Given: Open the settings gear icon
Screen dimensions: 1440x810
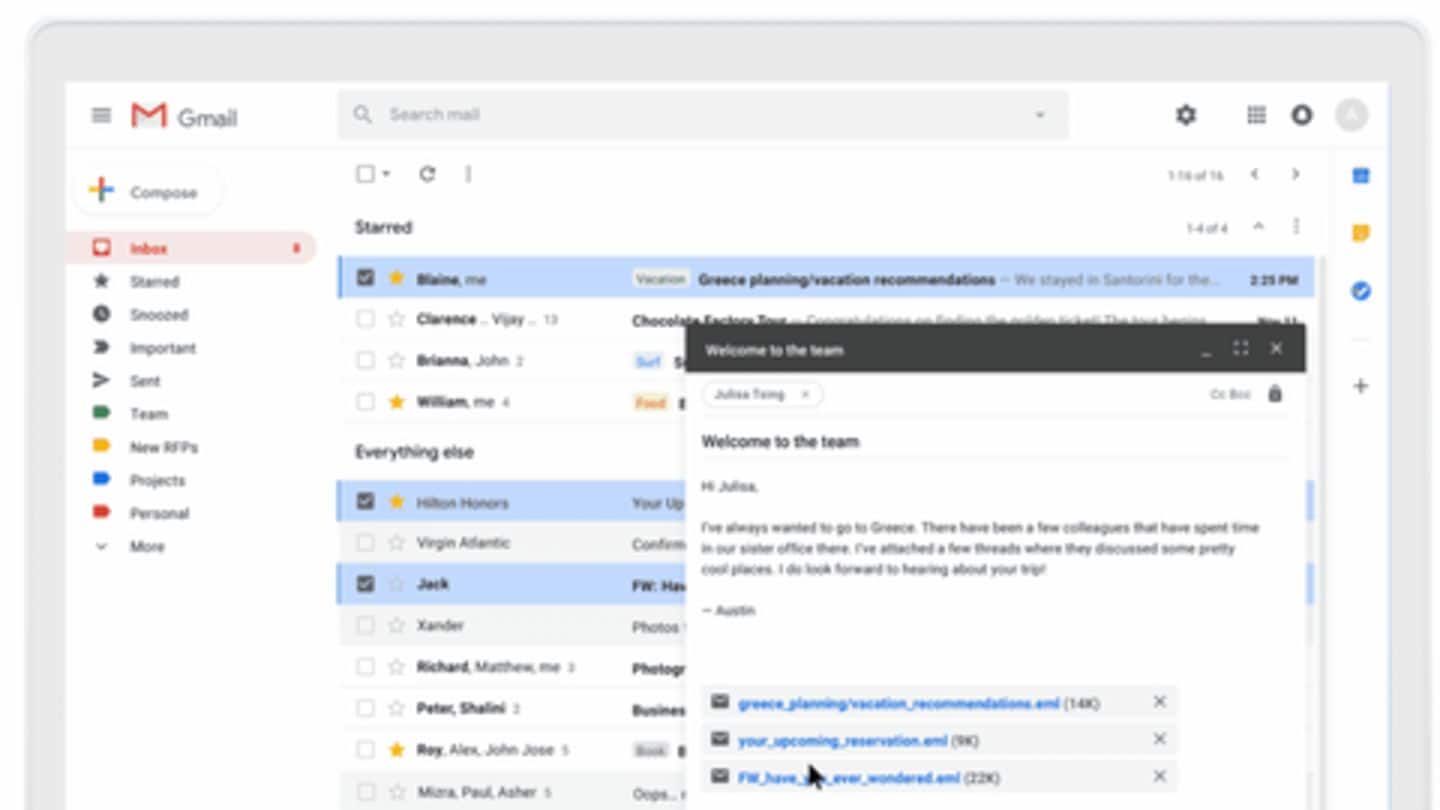Looking at the screenshot, I should point(1186,115).
